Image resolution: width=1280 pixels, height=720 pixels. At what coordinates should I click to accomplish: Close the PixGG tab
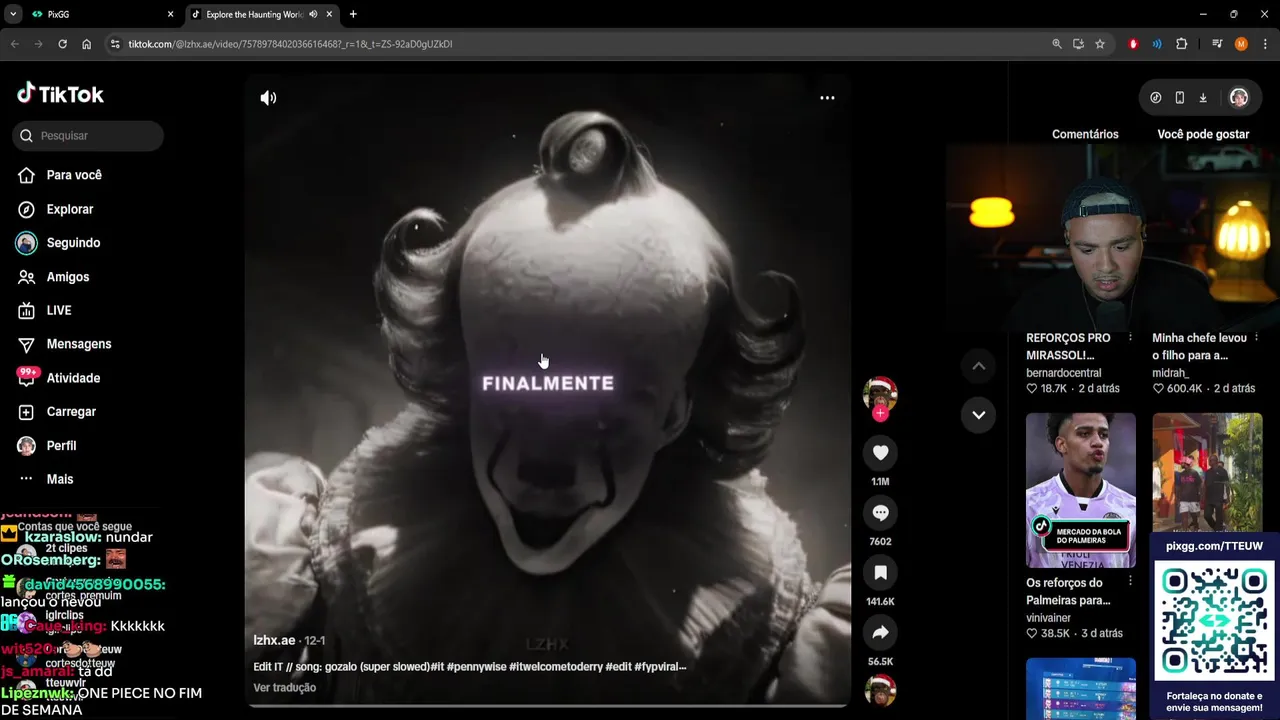(170, 14)
